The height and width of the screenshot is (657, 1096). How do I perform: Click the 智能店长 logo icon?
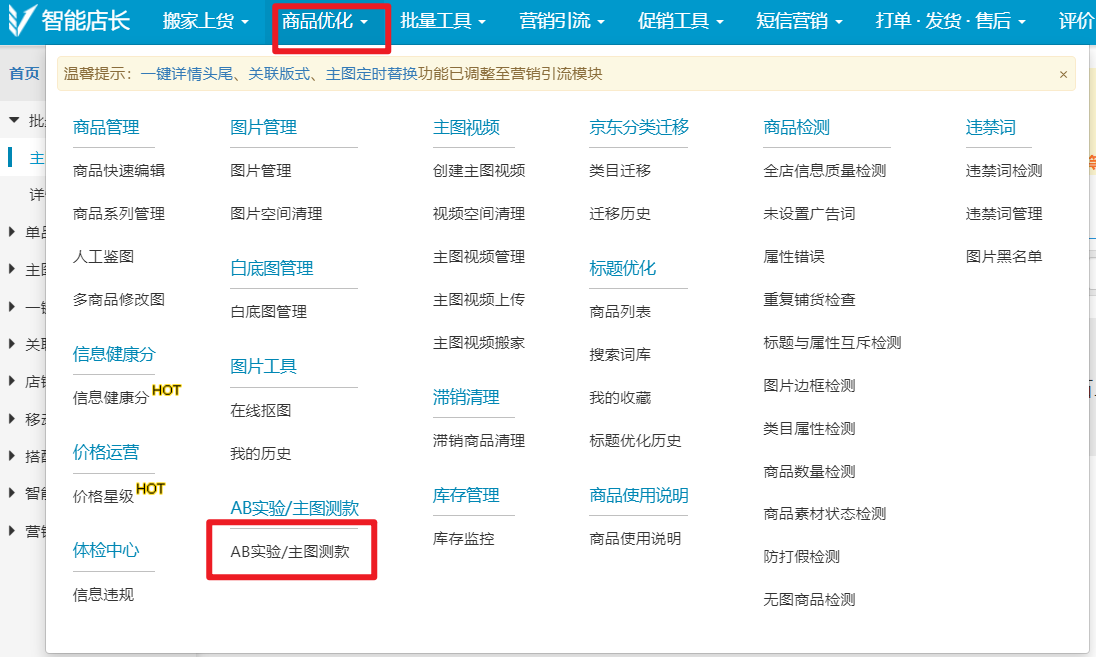pos(22,20)
